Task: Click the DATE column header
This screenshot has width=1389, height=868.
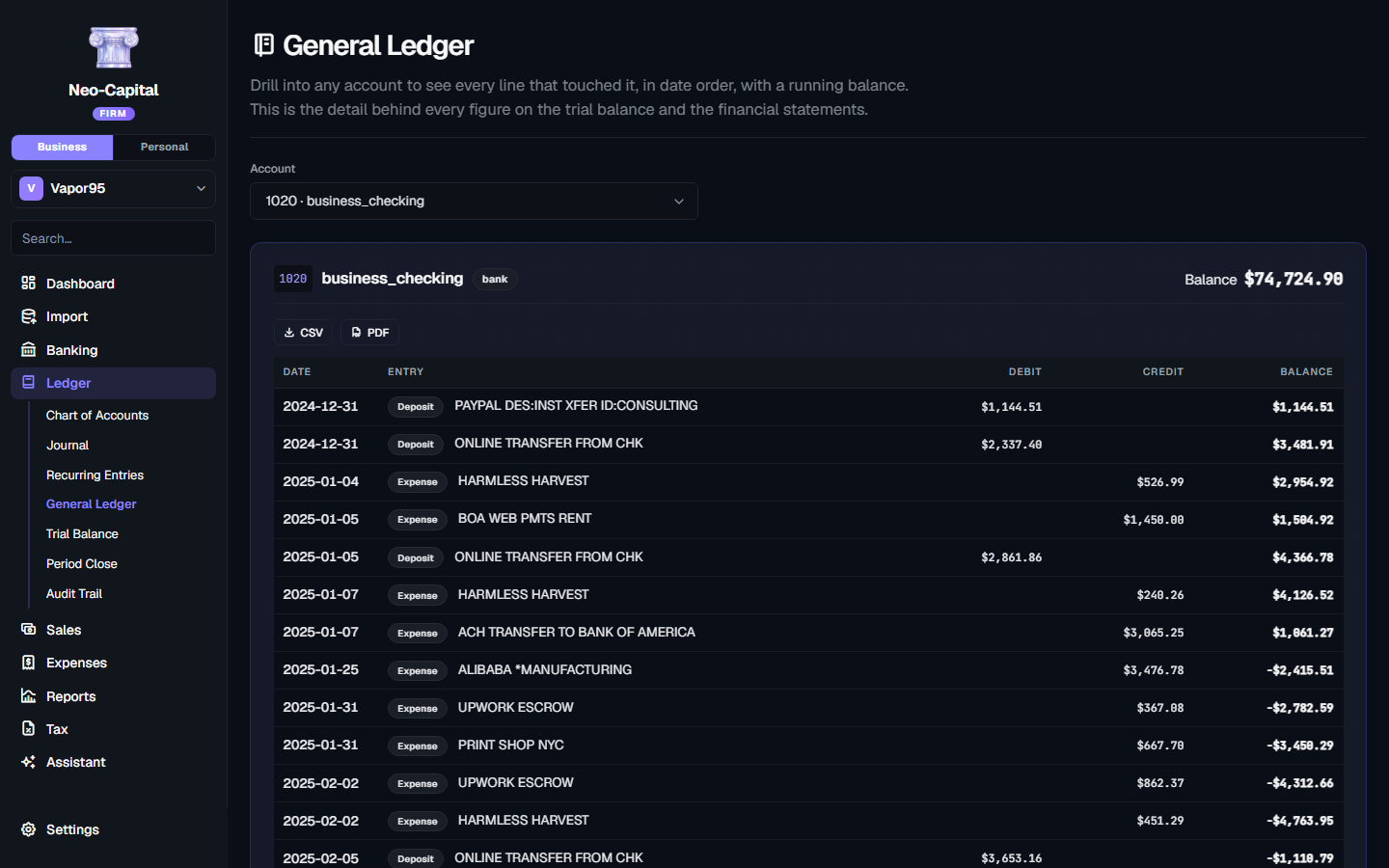Action: [297, 371]
